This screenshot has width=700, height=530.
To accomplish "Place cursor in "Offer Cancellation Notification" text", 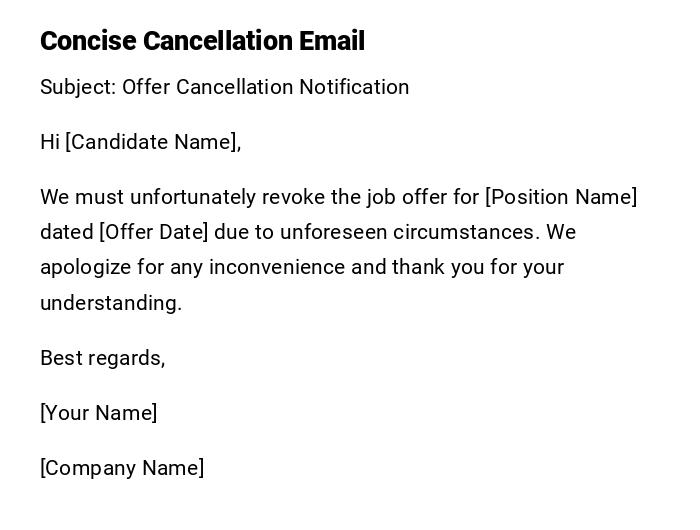I will (265, 87).
